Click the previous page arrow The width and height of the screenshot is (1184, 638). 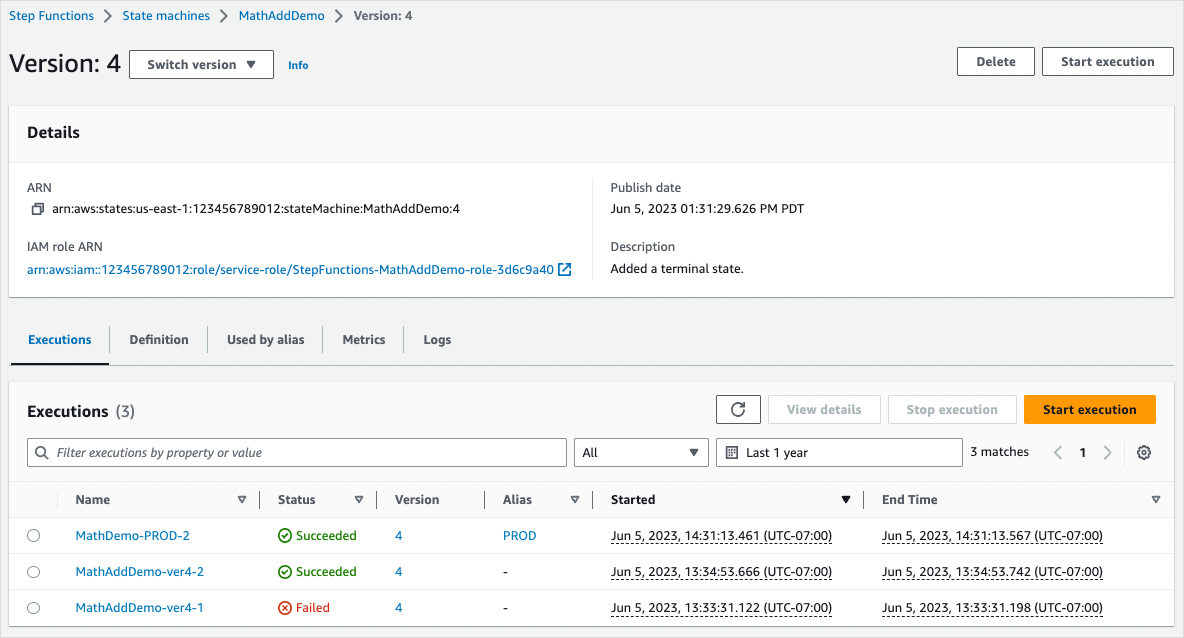pos(1058,452)
